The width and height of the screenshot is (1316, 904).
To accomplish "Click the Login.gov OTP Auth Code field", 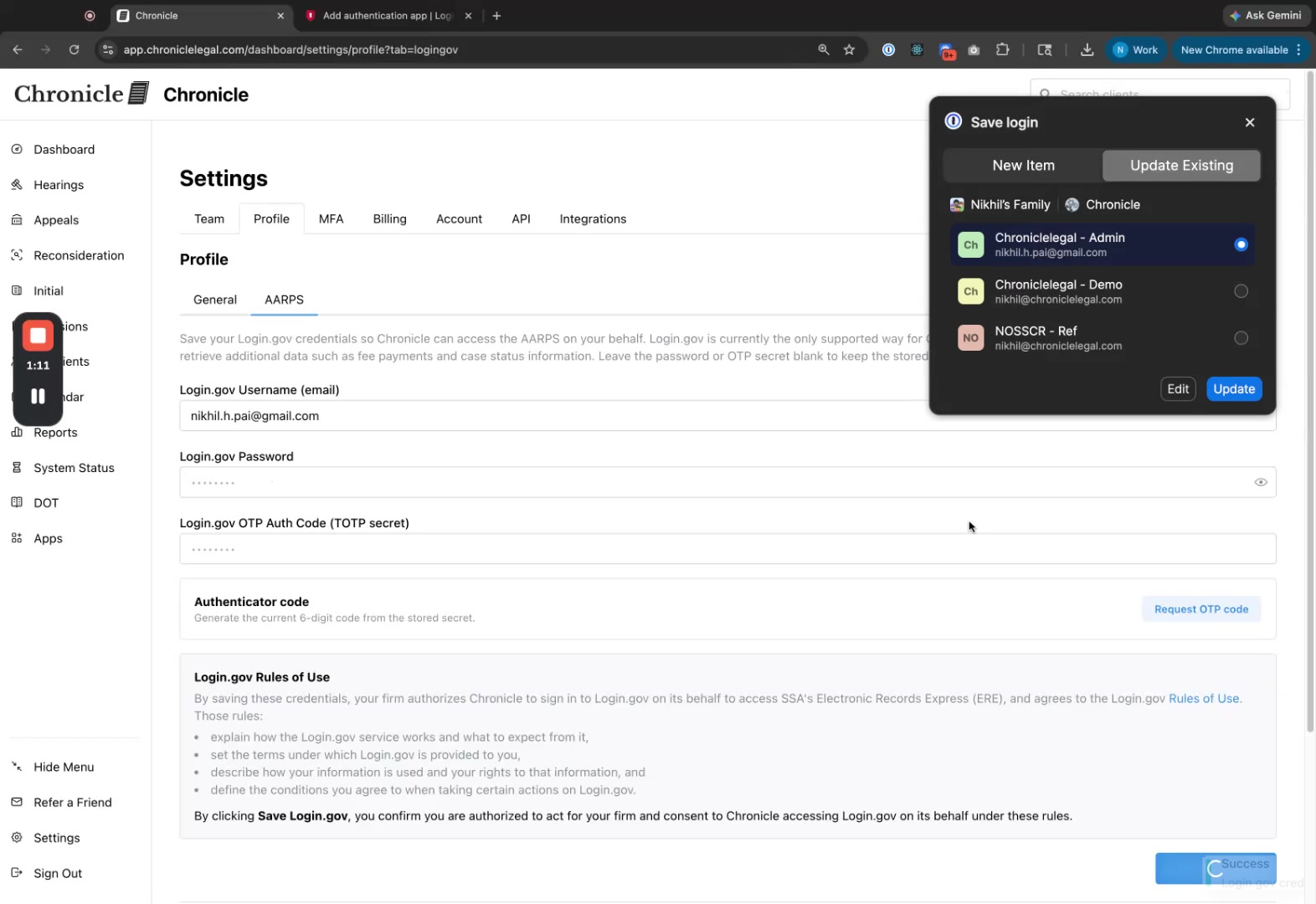I will pyautogui.click(x=727, y=549).
